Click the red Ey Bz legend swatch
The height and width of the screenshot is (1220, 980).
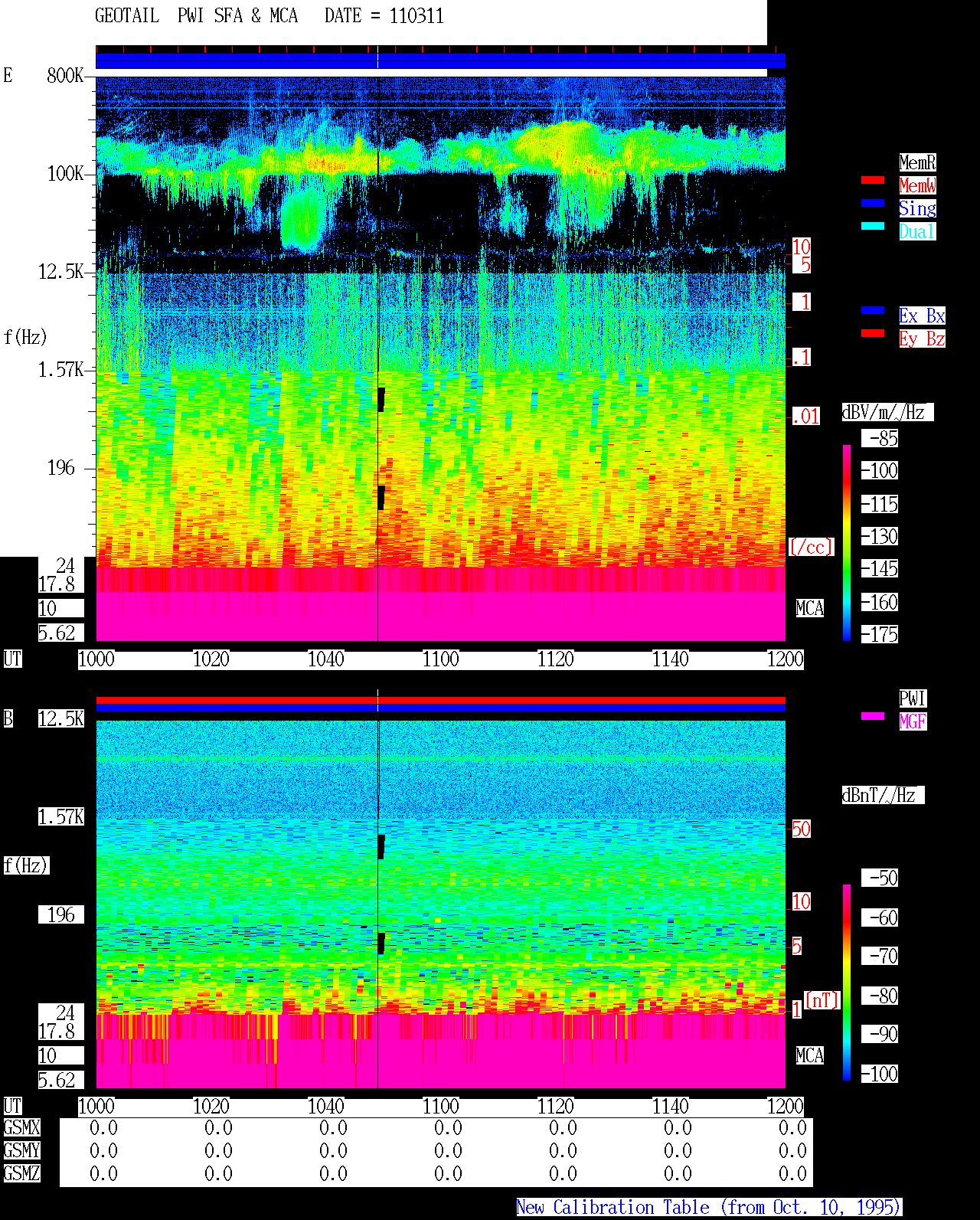873,333
